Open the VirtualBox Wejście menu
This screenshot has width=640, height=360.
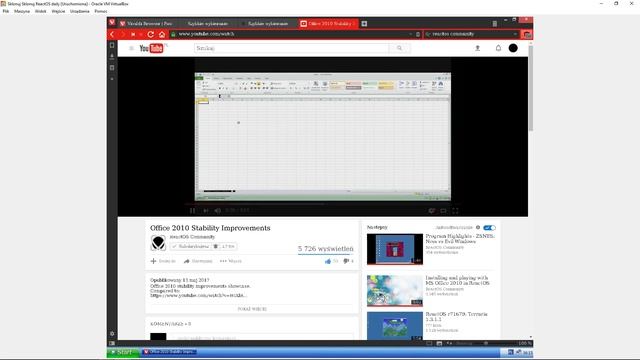pyautogui.click(x=58, y=11)
